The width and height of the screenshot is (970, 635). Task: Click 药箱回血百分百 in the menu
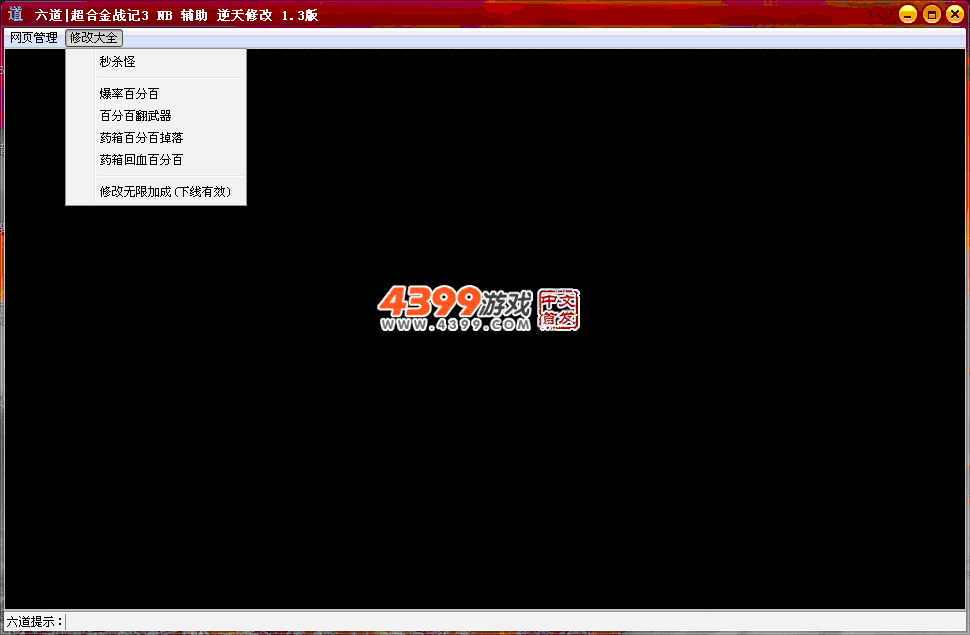[x=156, y=160]
